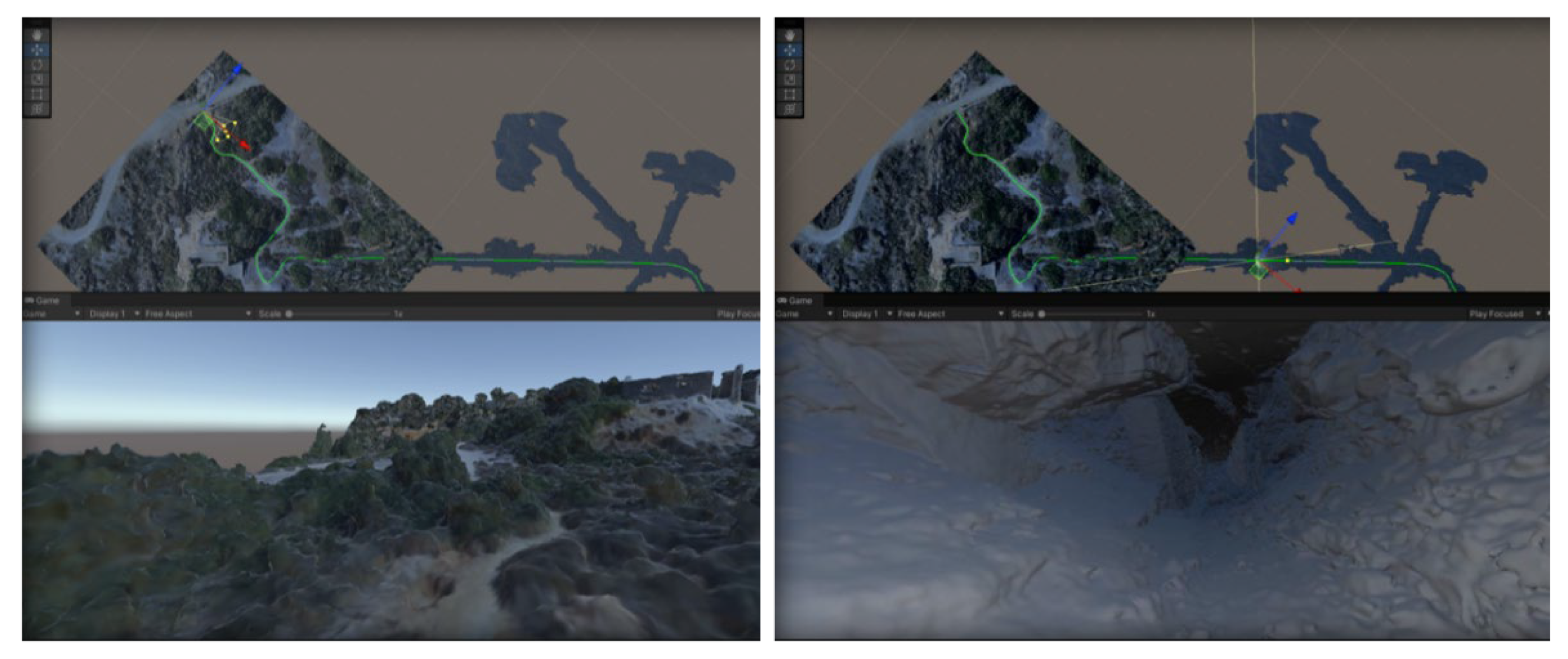Select Hand tool in right scene toolbar
1568x659 pixels.
[x=789, y=35]
